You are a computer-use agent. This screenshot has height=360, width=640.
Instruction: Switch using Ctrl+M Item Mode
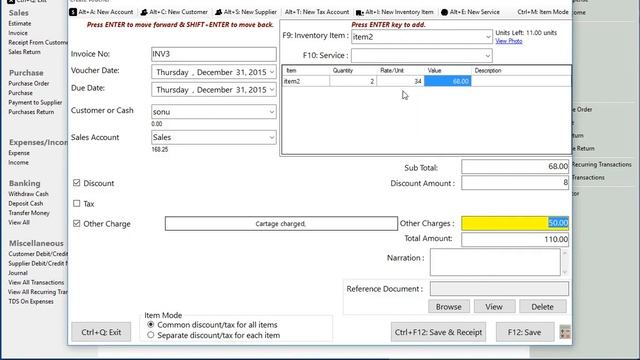[543, 12]
